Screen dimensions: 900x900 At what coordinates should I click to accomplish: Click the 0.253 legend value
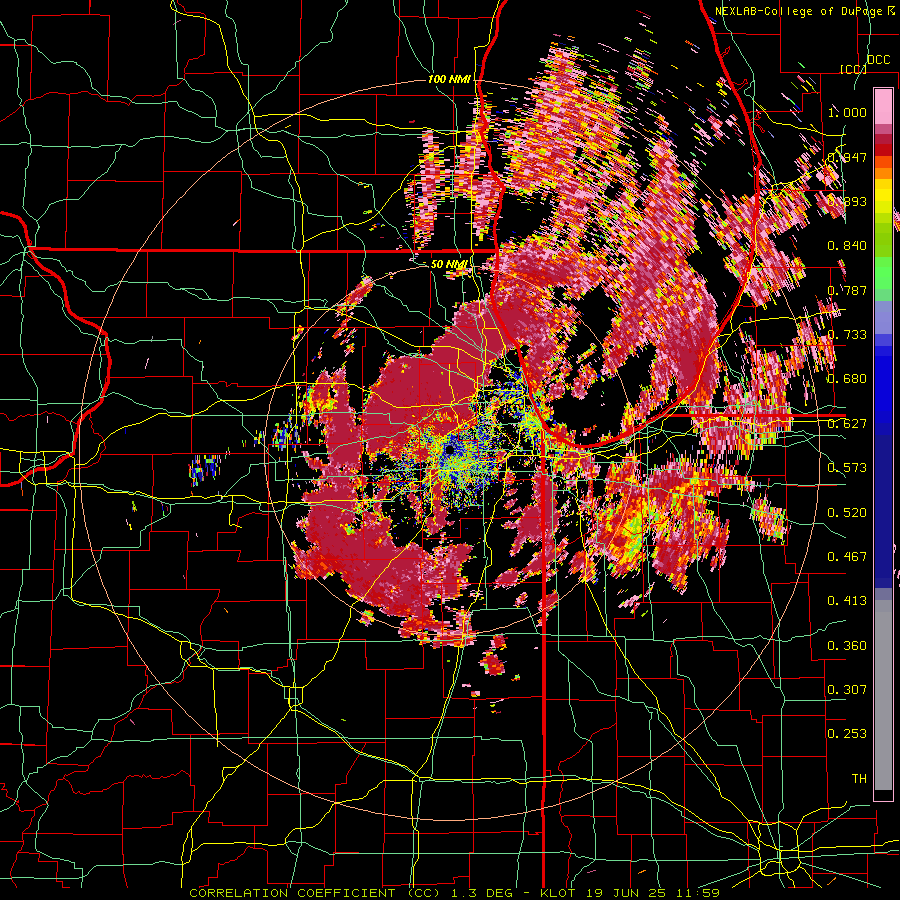(847, 734)
